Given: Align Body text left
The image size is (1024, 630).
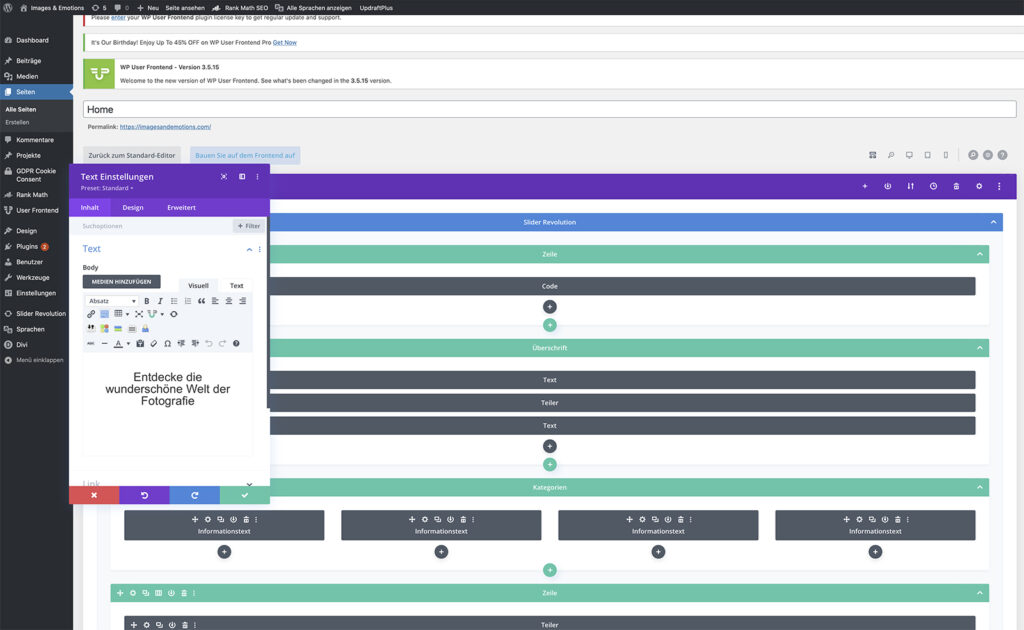Looking at the screenshot, I should [x=215, y=301].
